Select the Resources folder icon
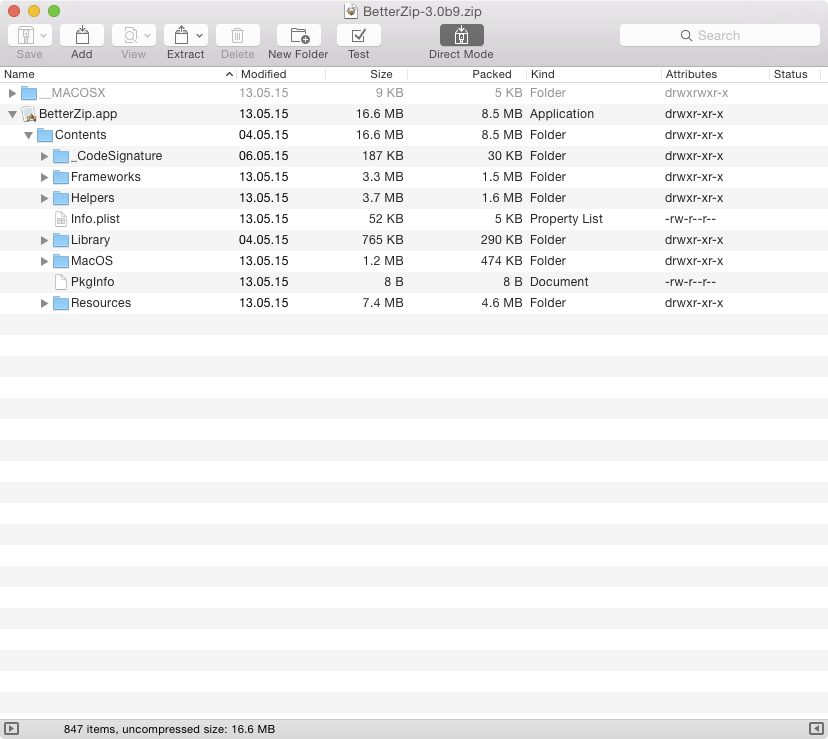The height and width of the screenshot is (739, 828). coord(61,303)
